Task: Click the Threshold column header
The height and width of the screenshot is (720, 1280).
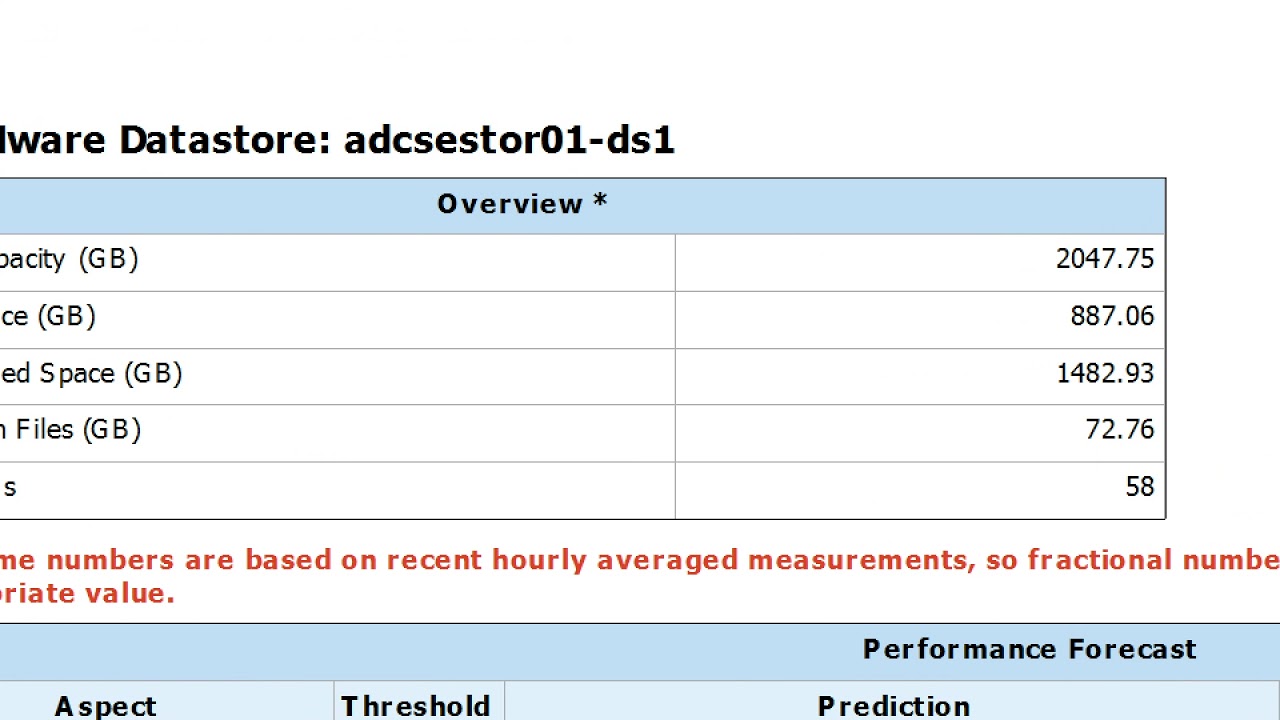Action: 415,706
